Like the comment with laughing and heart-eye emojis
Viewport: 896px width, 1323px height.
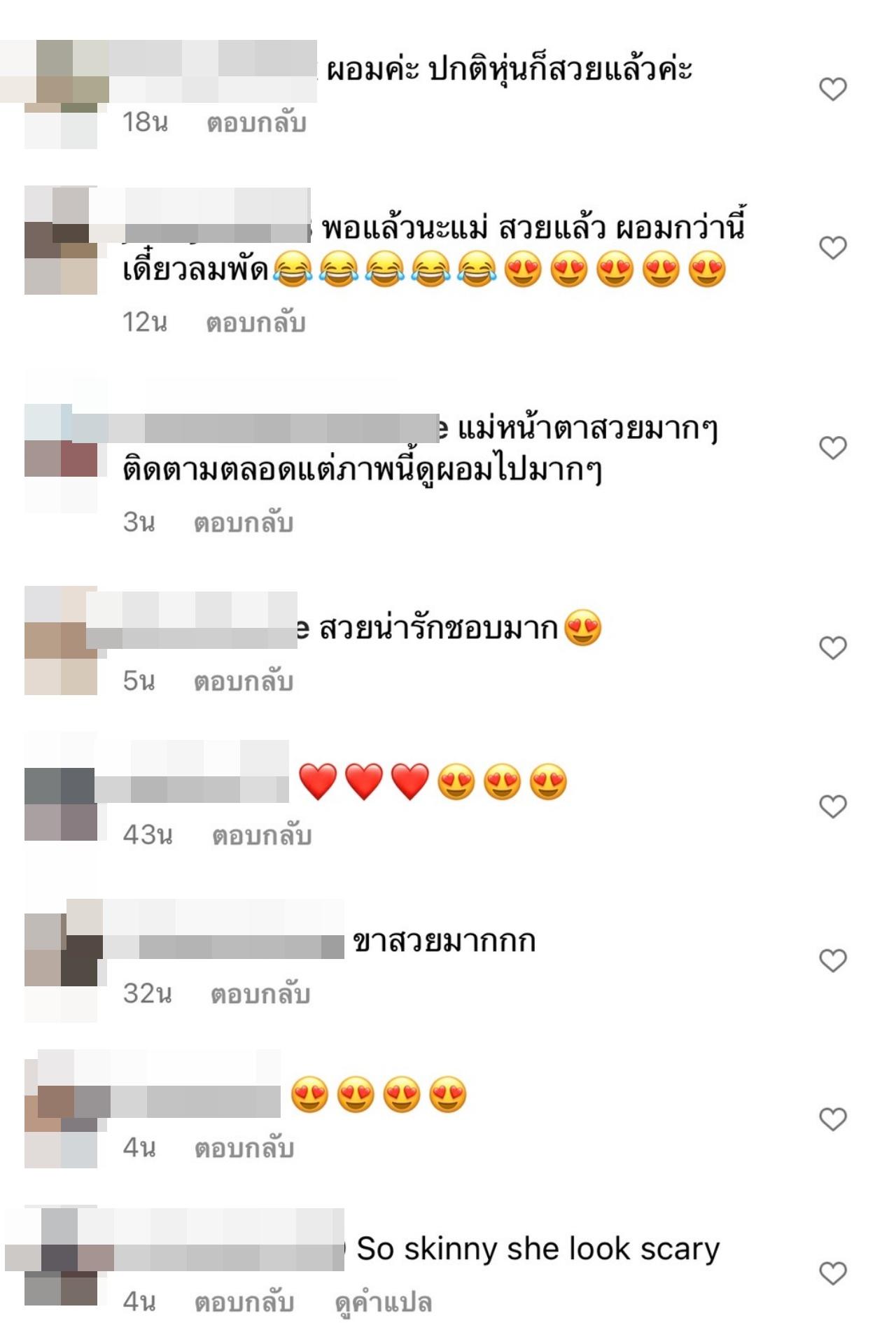tap(833, 248)
